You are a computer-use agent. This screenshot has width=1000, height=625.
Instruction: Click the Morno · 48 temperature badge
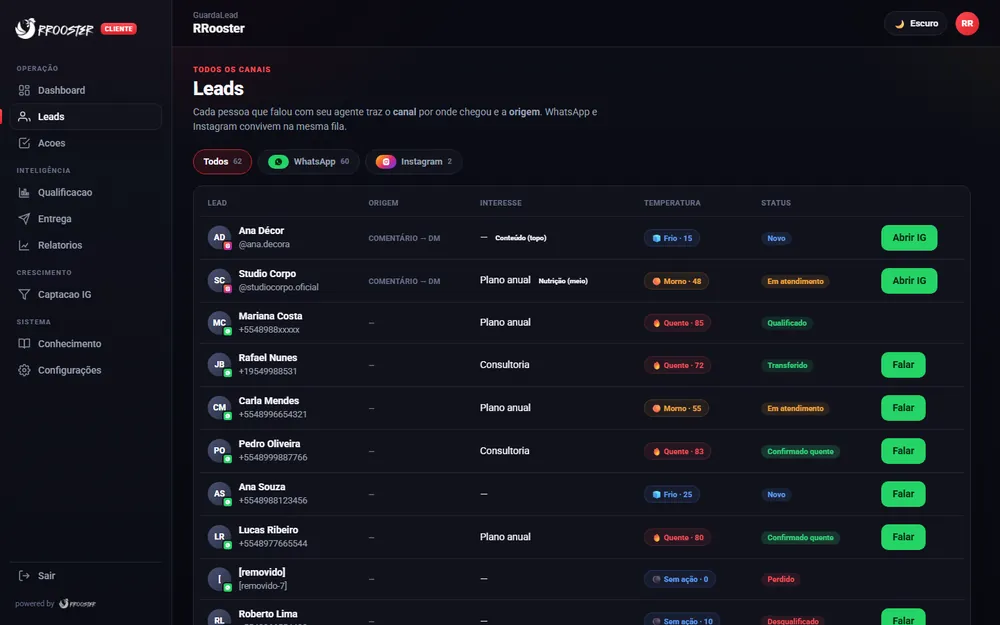click(676, 281)
